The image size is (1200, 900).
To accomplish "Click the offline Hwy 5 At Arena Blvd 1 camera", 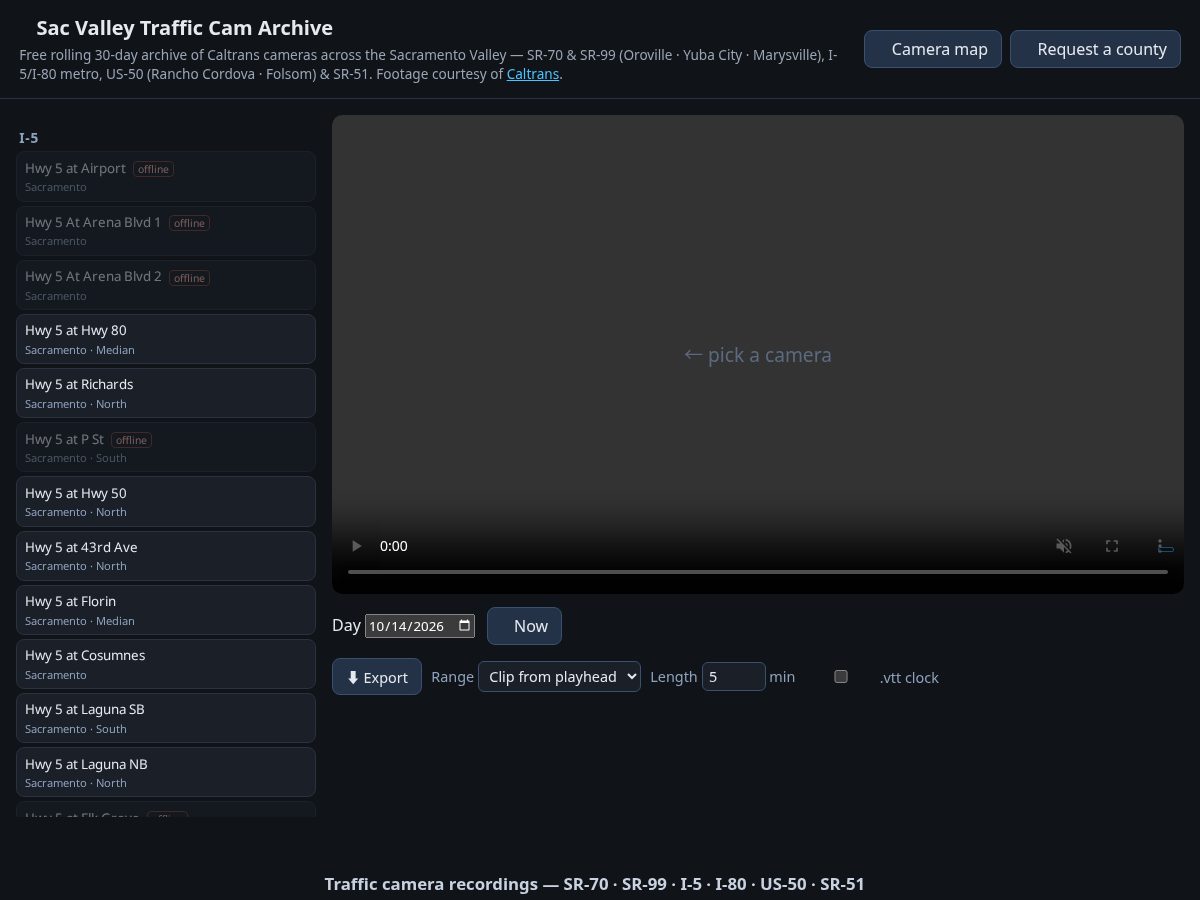I will point(166,231).
